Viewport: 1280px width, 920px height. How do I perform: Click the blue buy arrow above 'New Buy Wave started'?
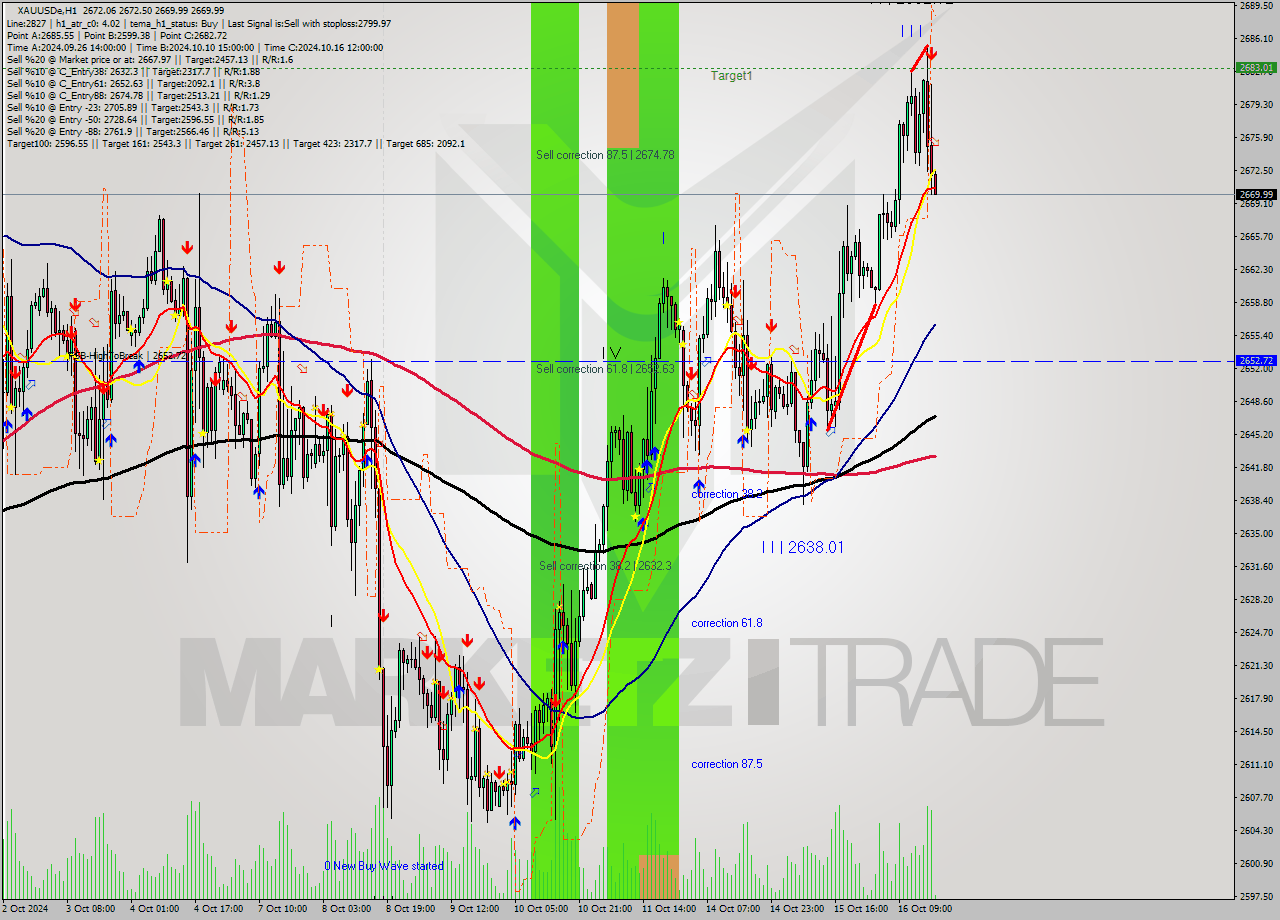coord(514,823)
